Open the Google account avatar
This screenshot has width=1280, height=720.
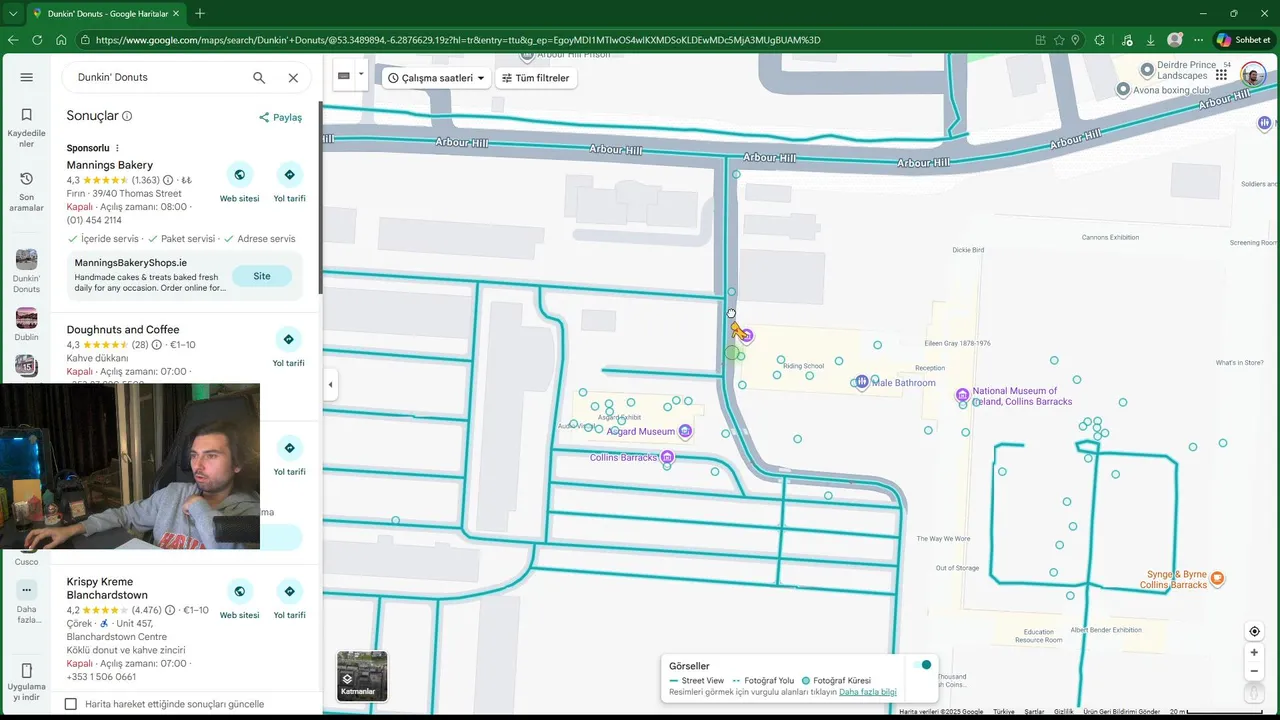pyautogui.click(x=1253, y=75)
